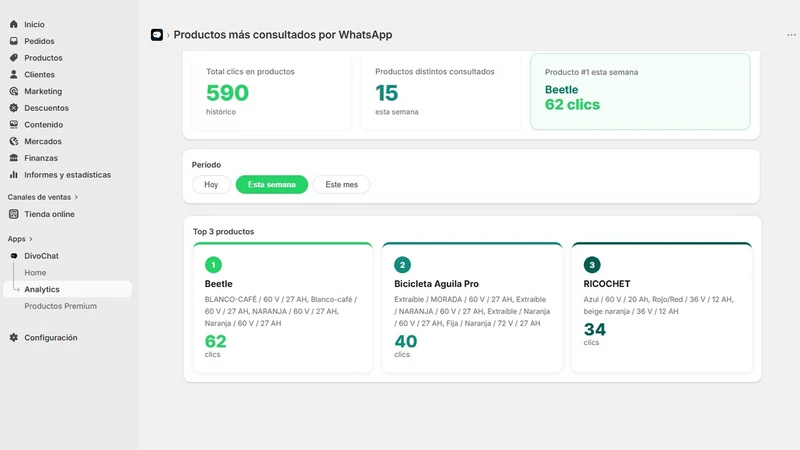The height and width of the screenshot is (450, 800).
Task: Click the Tienda online store icon
Action: tap(14, 214)
